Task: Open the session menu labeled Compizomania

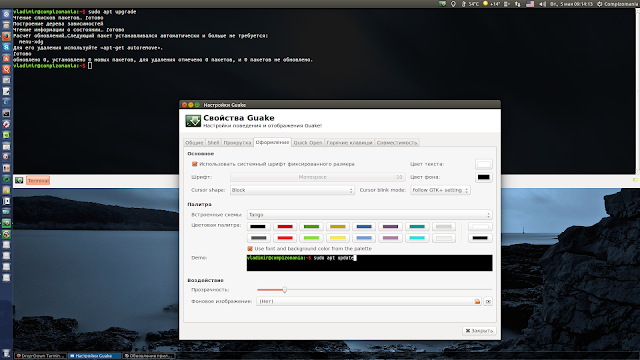Action: pos(618,4)
